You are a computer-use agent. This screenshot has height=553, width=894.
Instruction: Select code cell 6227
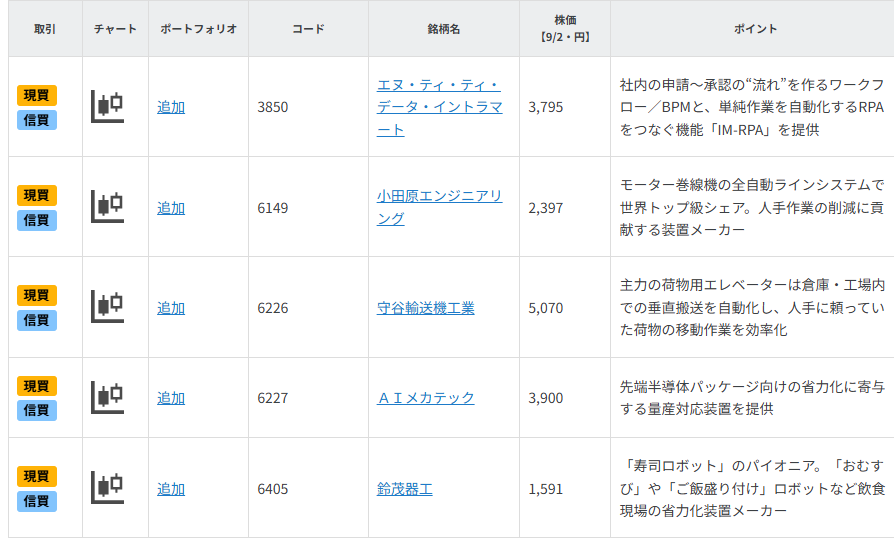click(273, 398)
